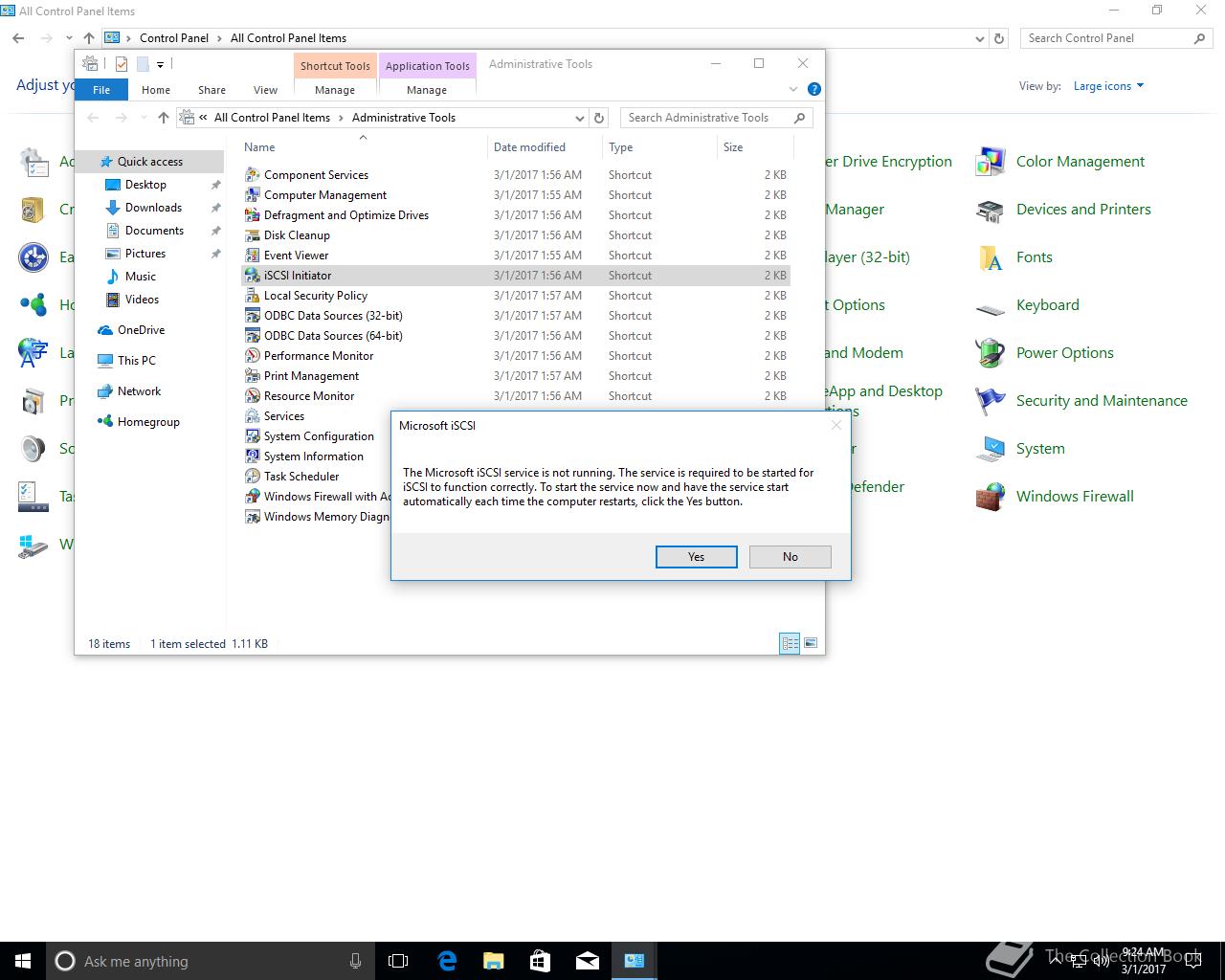1225x980 pixels.
Task: Open Network in navigation pane
Action: click(139, 391)
